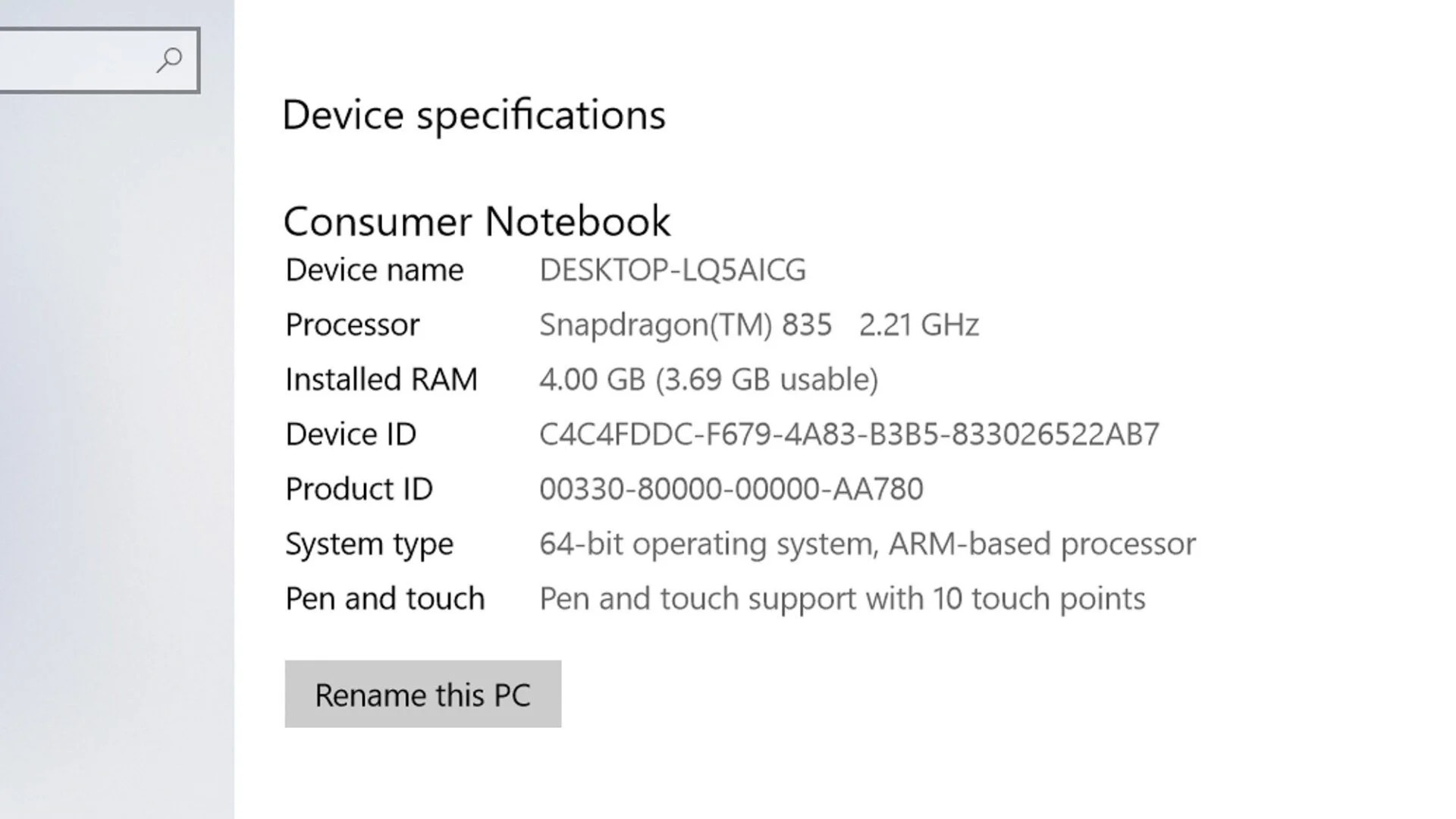Select the Device ID value
This screenshot has height=819, width=1456.
pos(849,434)
